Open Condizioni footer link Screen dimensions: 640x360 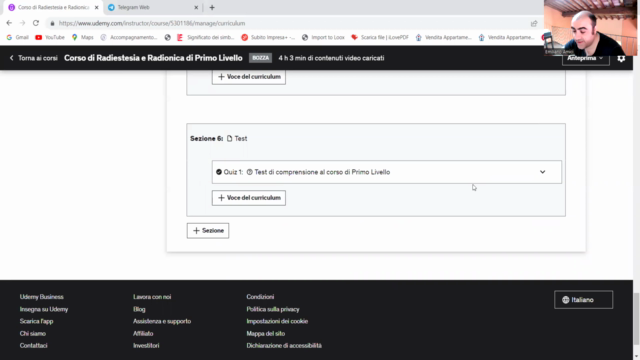click(260, 297)
